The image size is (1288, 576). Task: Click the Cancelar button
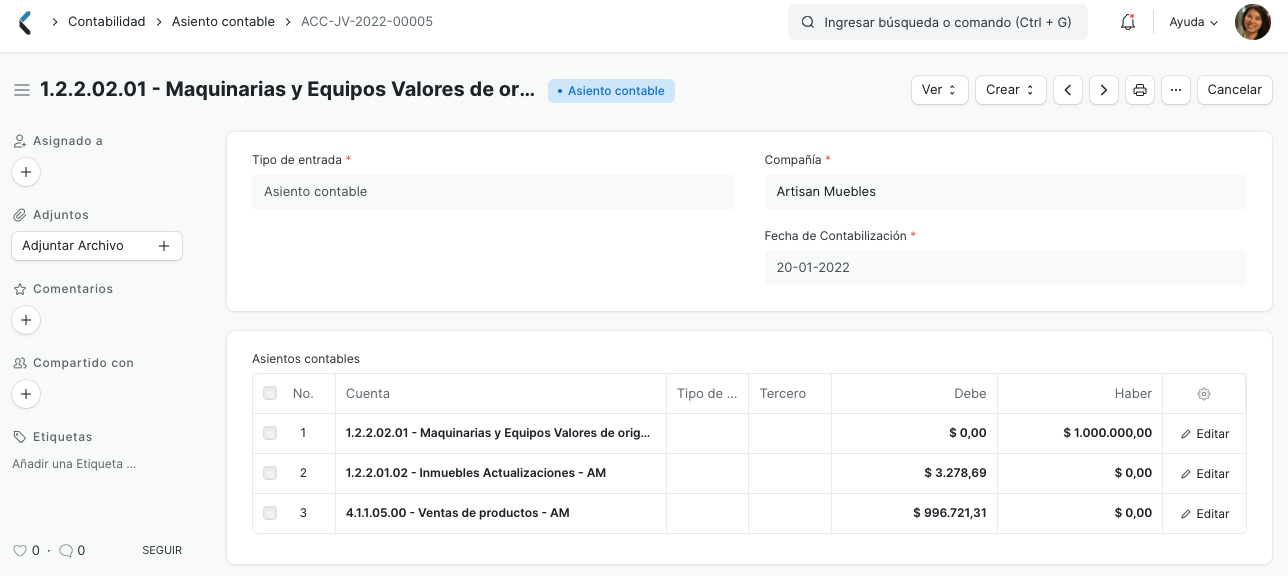1234,90
